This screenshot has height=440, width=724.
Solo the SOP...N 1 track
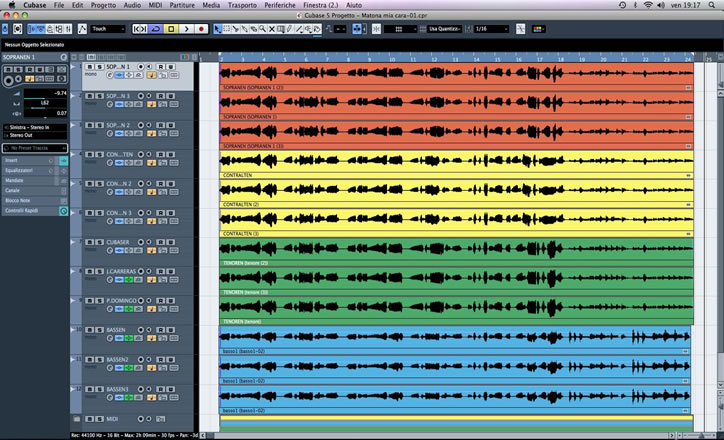tap(99, 67)
